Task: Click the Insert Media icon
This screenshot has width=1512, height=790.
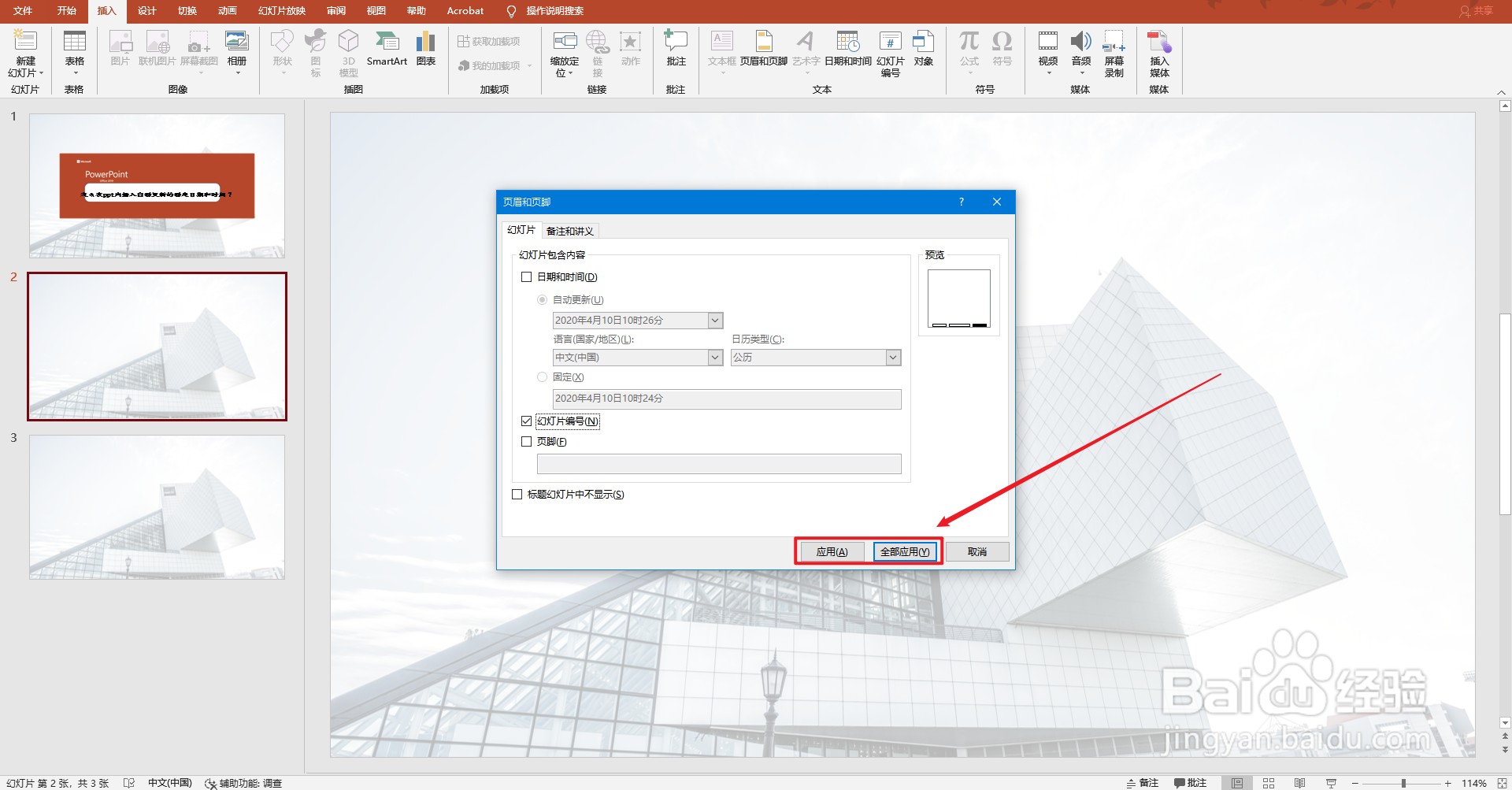Action: point(1159,54)
